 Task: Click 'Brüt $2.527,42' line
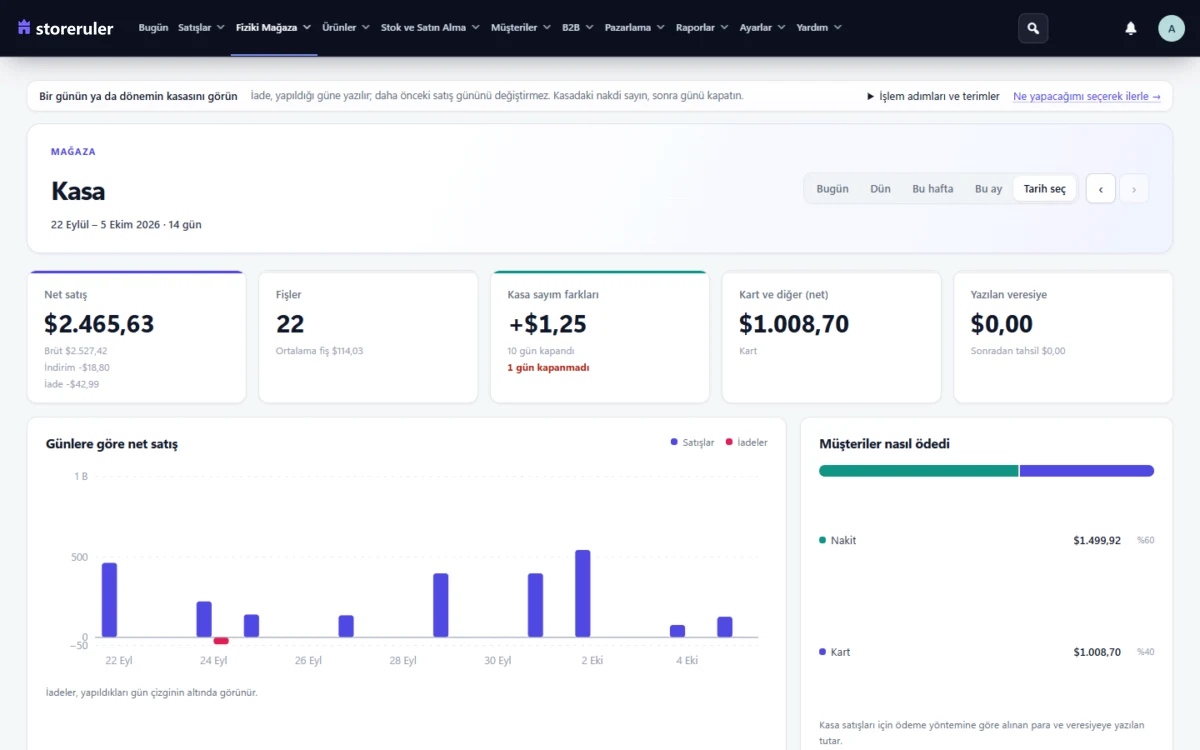click(76, 351)
